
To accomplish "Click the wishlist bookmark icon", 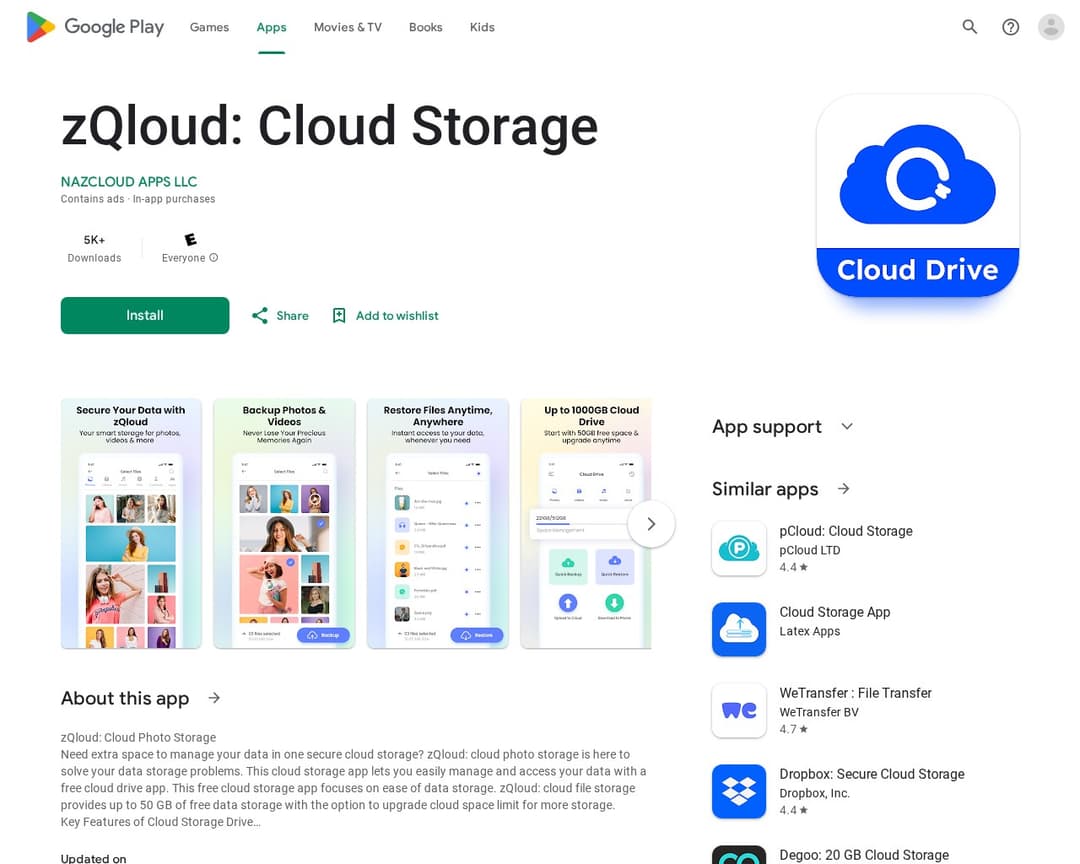I will tap(339, 316).
